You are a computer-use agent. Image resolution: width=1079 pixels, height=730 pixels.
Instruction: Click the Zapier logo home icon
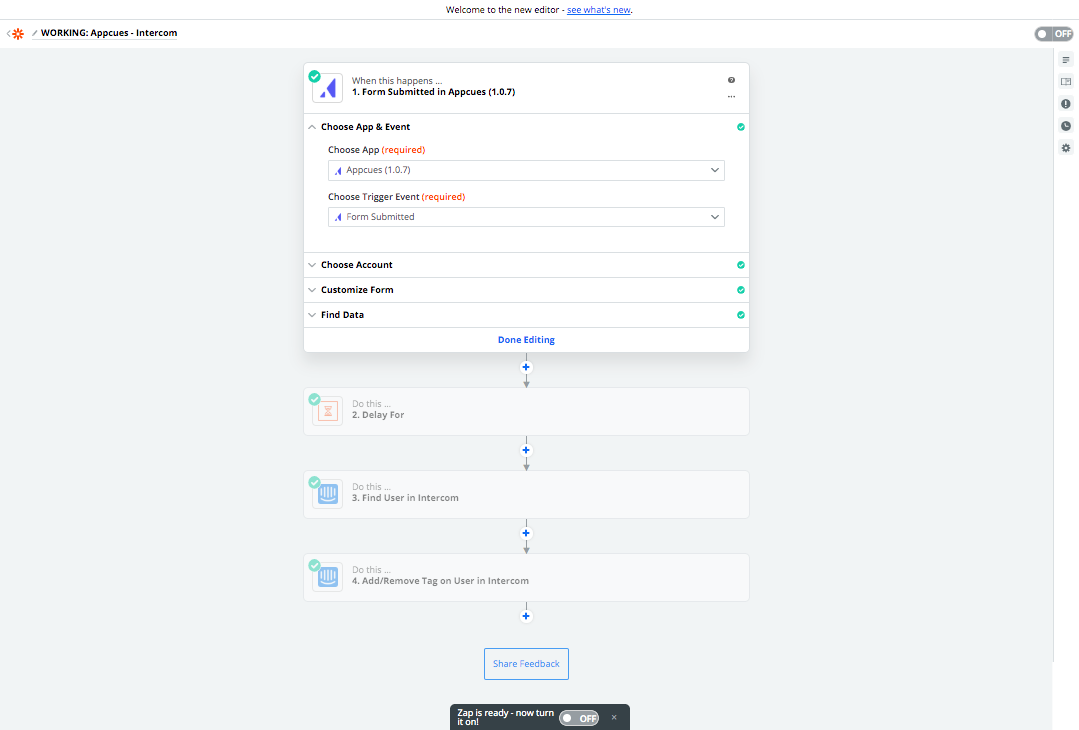(x=19, y=34)
